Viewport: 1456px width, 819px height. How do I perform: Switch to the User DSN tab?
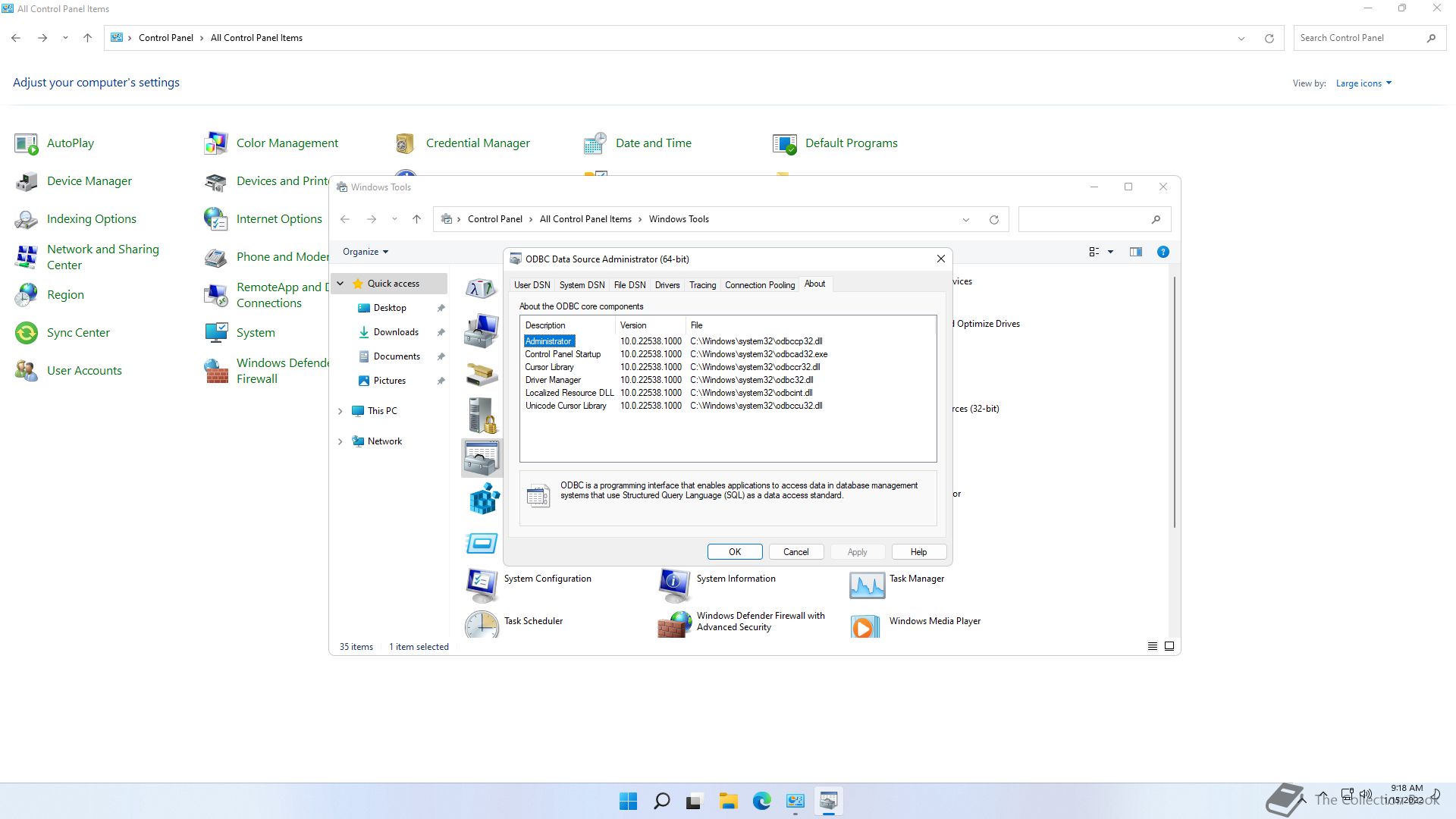(532, 285)
